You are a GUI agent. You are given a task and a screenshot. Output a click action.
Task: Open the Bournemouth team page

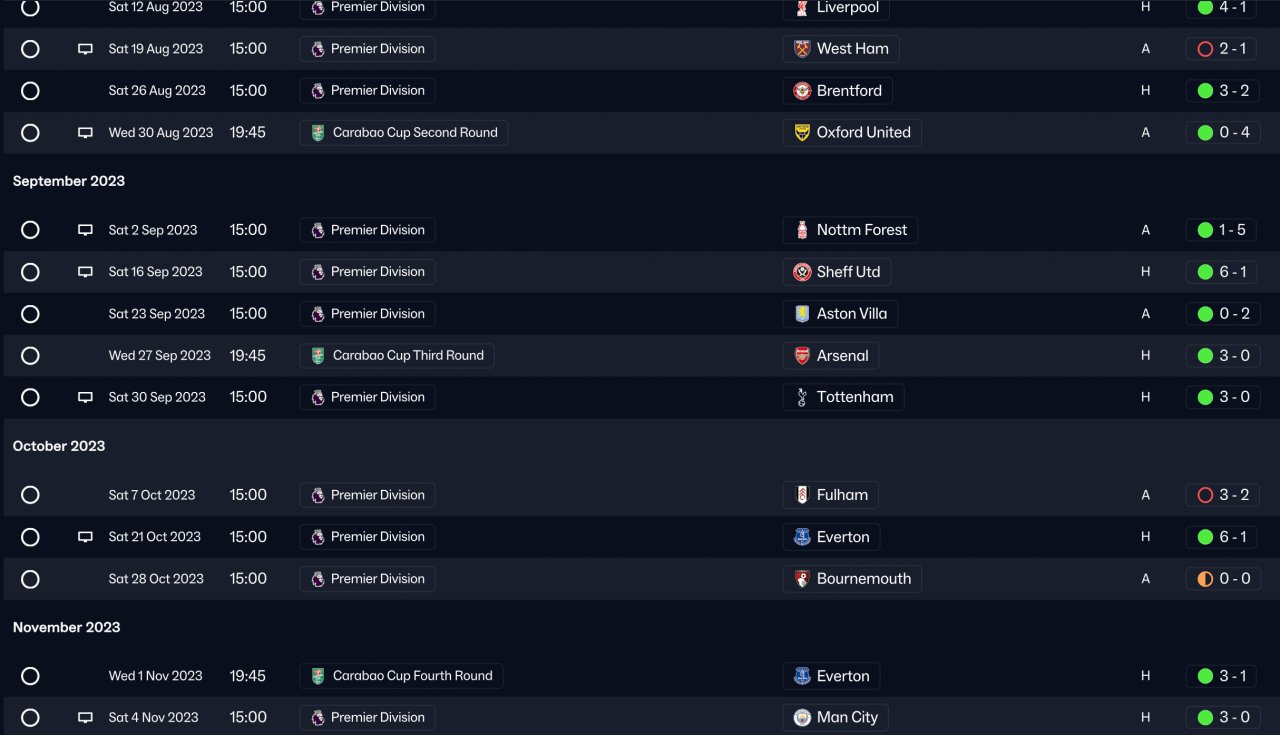click(852, 579)
